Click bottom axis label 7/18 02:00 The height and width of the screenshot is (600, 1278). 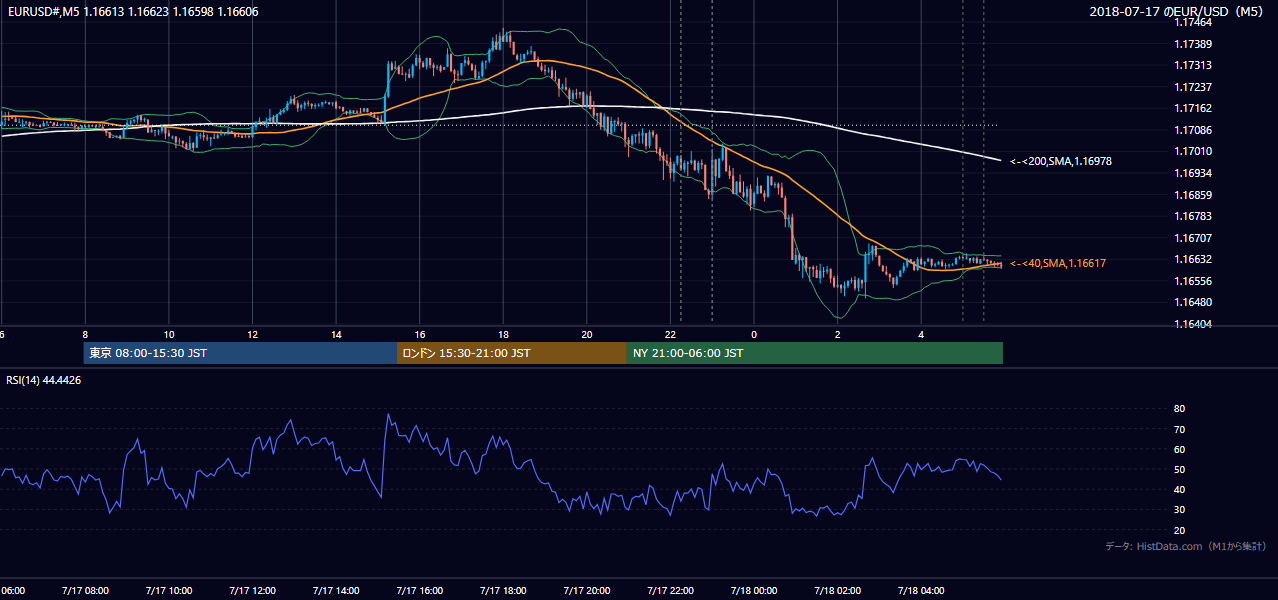[x=837, y=590]
